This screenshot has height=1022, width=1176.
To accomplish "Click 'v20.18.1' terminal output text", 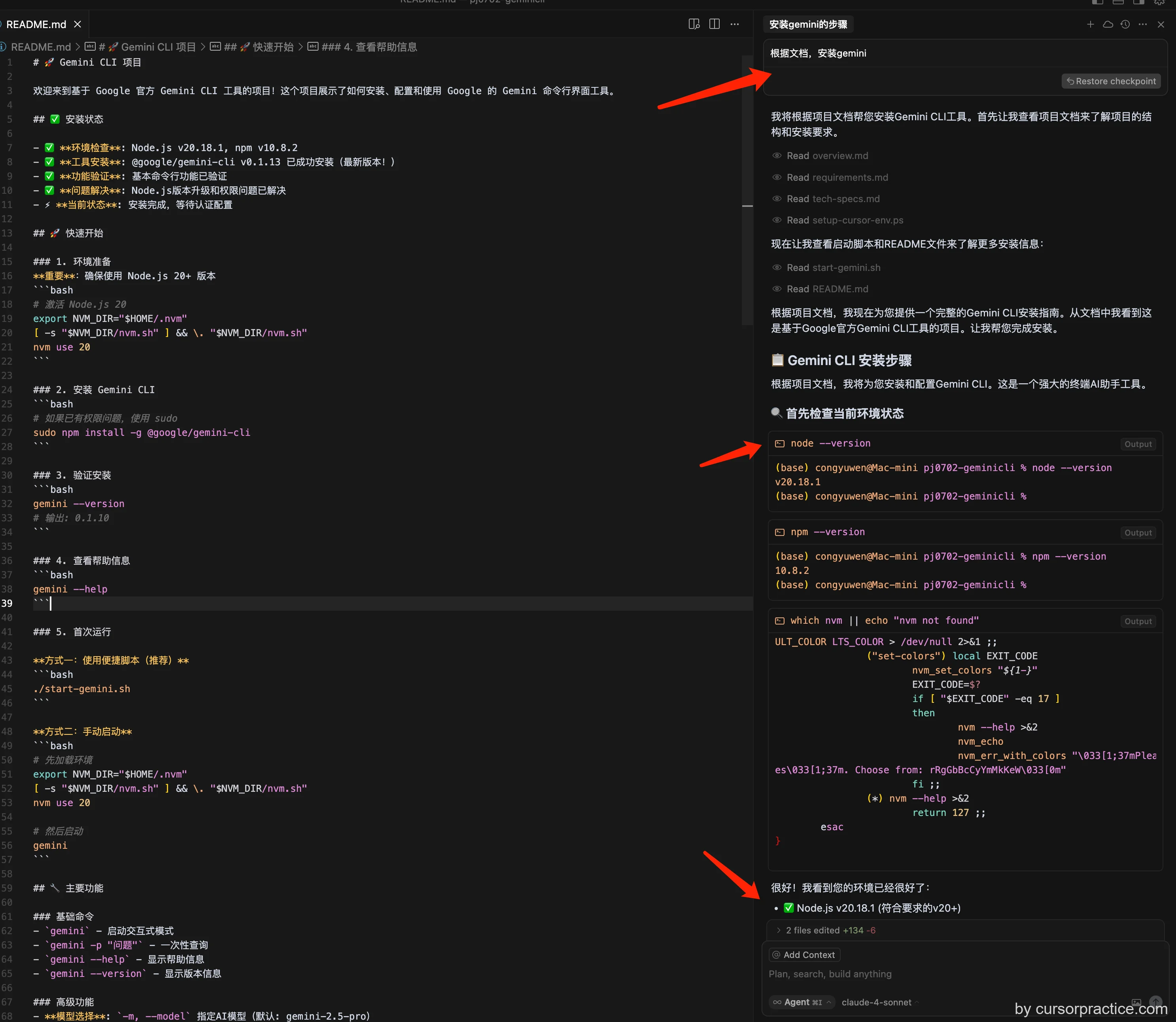I will (798, 482).
